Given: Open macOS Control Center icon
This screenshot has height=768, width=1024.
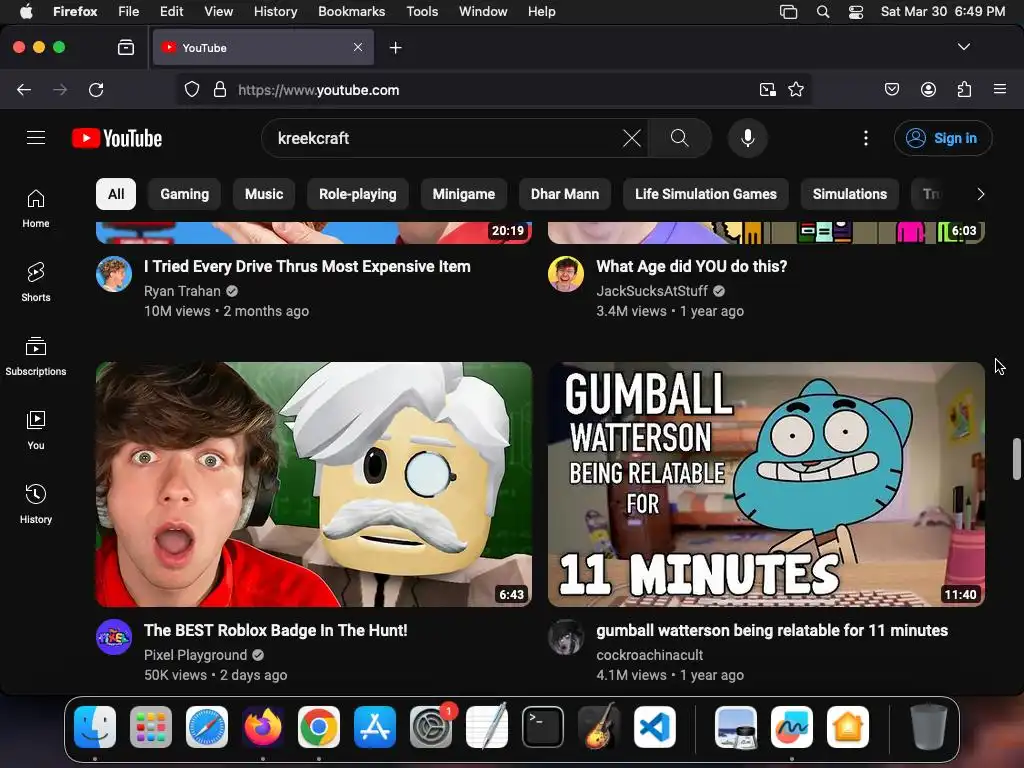Looking at the screenshot, I should pyautogui.click(x=856, y=11).
